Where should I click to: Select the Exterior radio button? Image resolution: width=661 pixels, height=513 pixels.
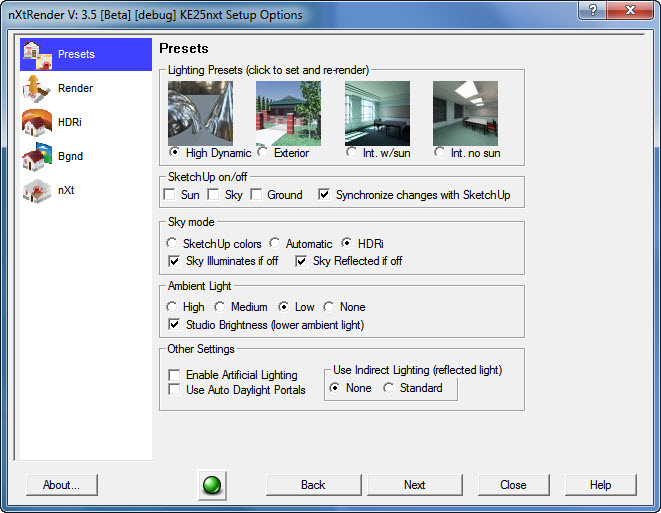(262, 152)
